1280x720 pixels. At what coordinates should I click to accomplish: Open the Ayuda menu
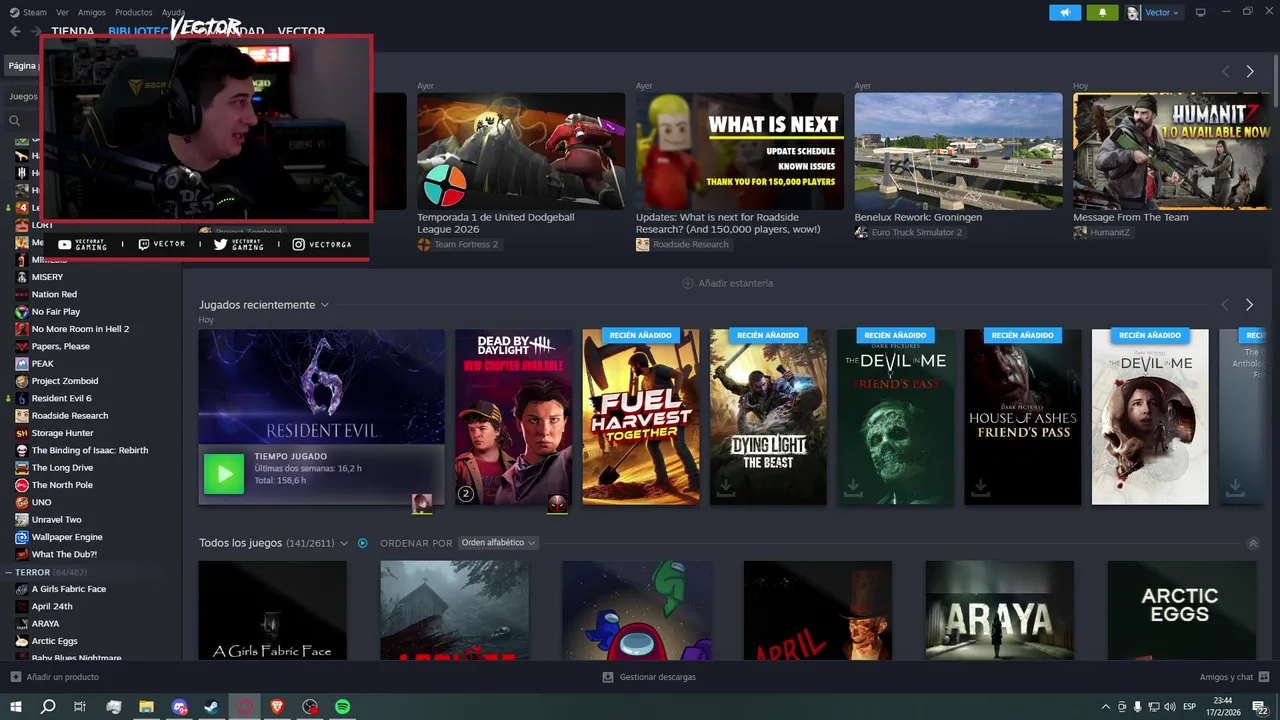tap(173, 12)
